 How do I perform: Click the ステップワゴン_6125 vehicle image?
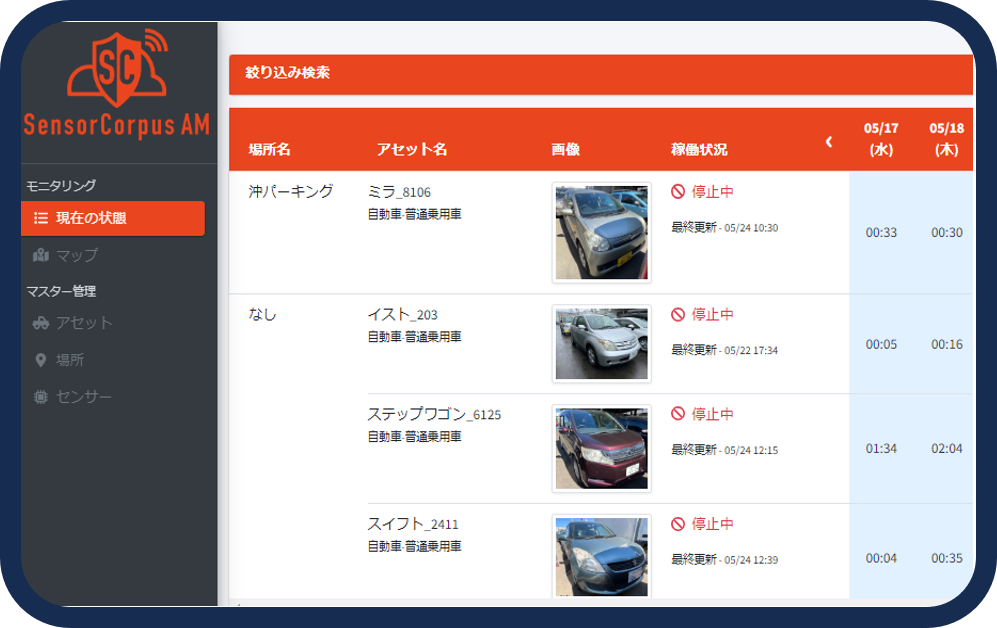click(x=601, y=448)
